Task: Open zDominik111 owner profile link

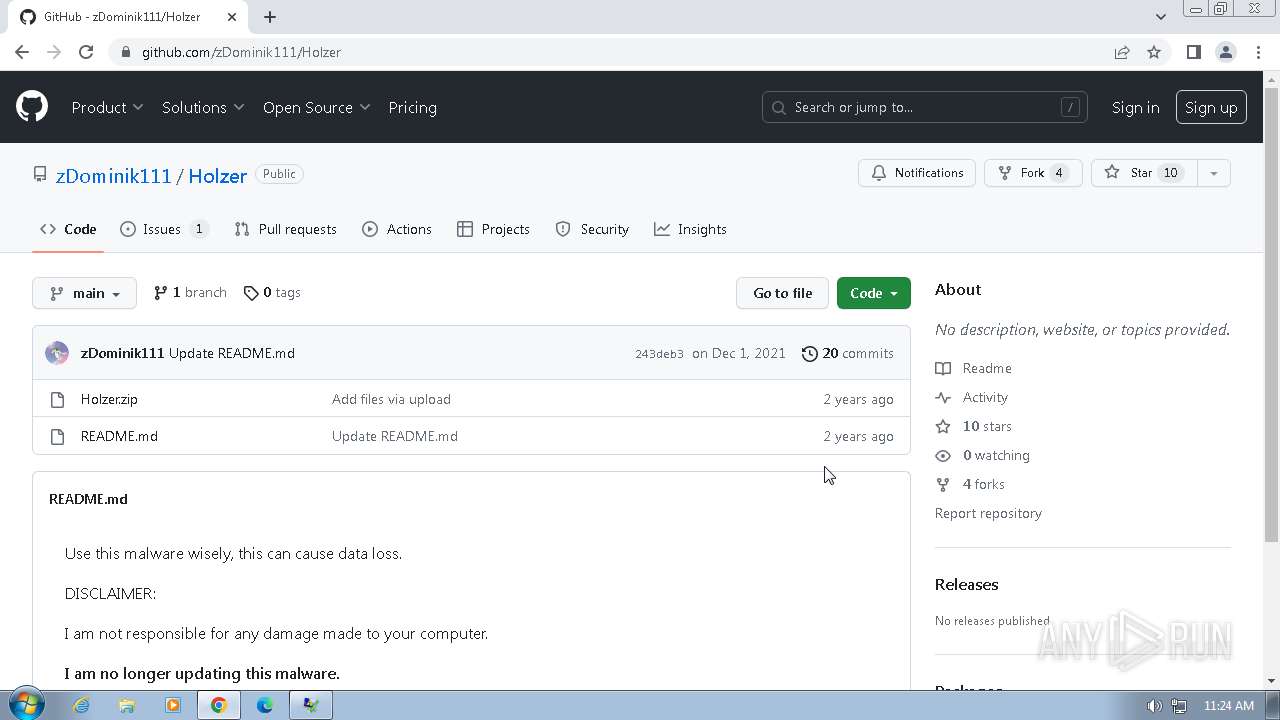Action: pos(114,175)
